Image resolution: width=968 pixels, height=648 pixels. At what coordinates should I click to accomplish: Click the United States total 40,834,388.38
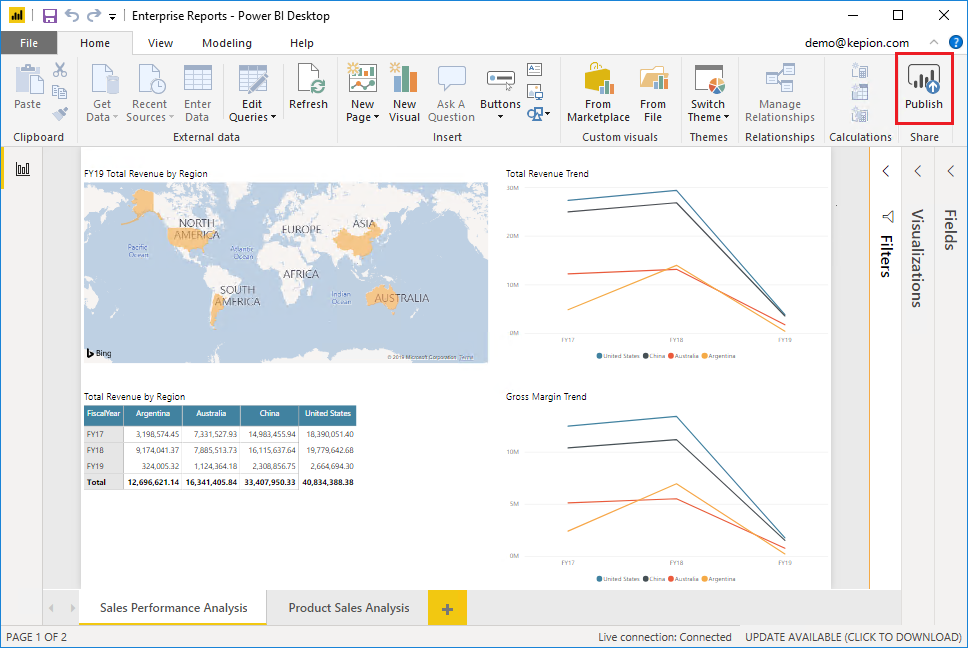coord(328,482)
